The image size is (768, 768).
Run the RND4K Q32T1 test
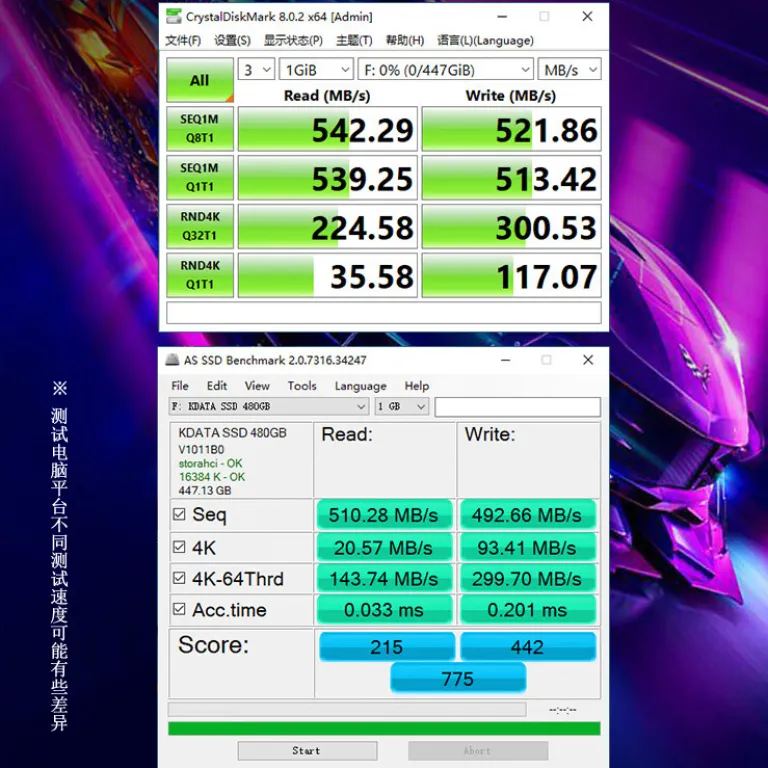pyautogui.click(x=200, y=226)
